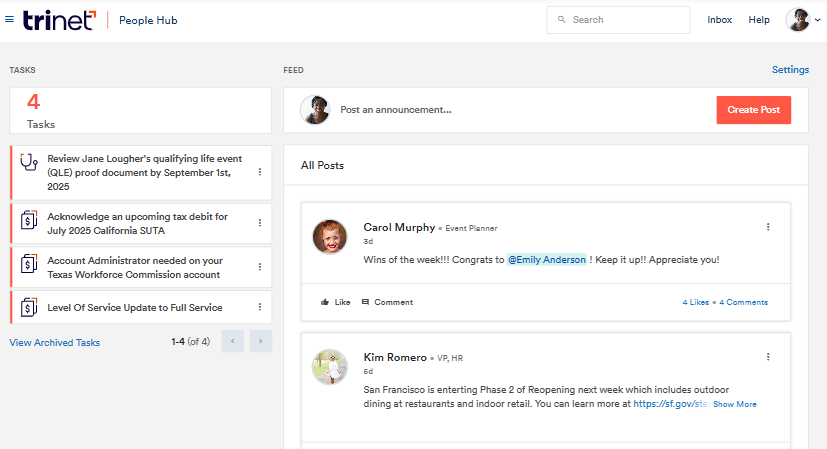This screenshot has height=449, width=827.
Task: Open Carol Murphy's name link
Action: 399,227
